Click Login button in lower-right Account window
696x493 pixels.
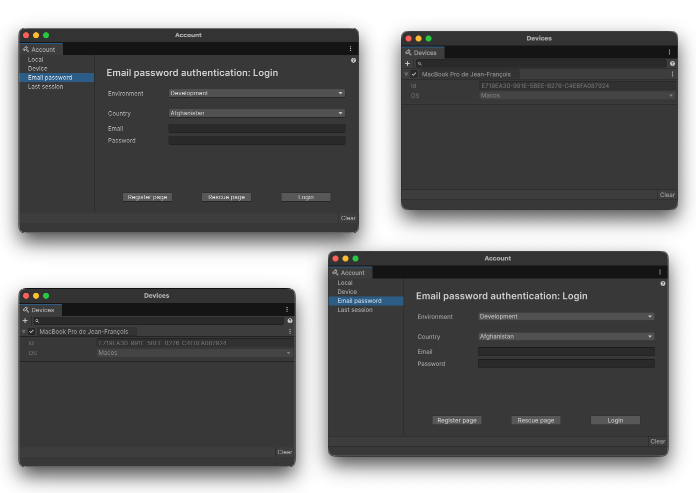(615, 420)
